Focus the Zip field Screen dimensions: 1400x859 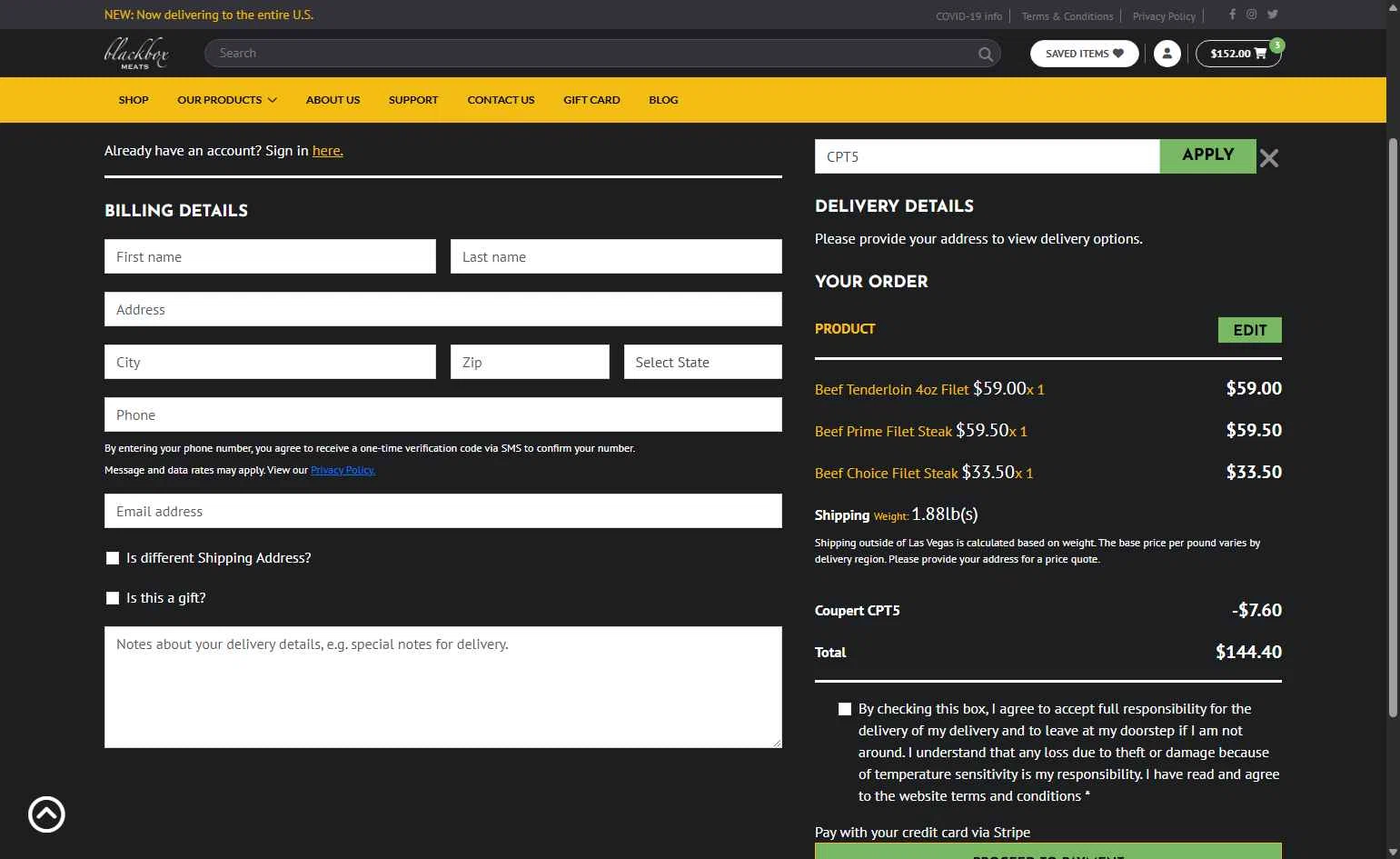(x=530, y=362)
